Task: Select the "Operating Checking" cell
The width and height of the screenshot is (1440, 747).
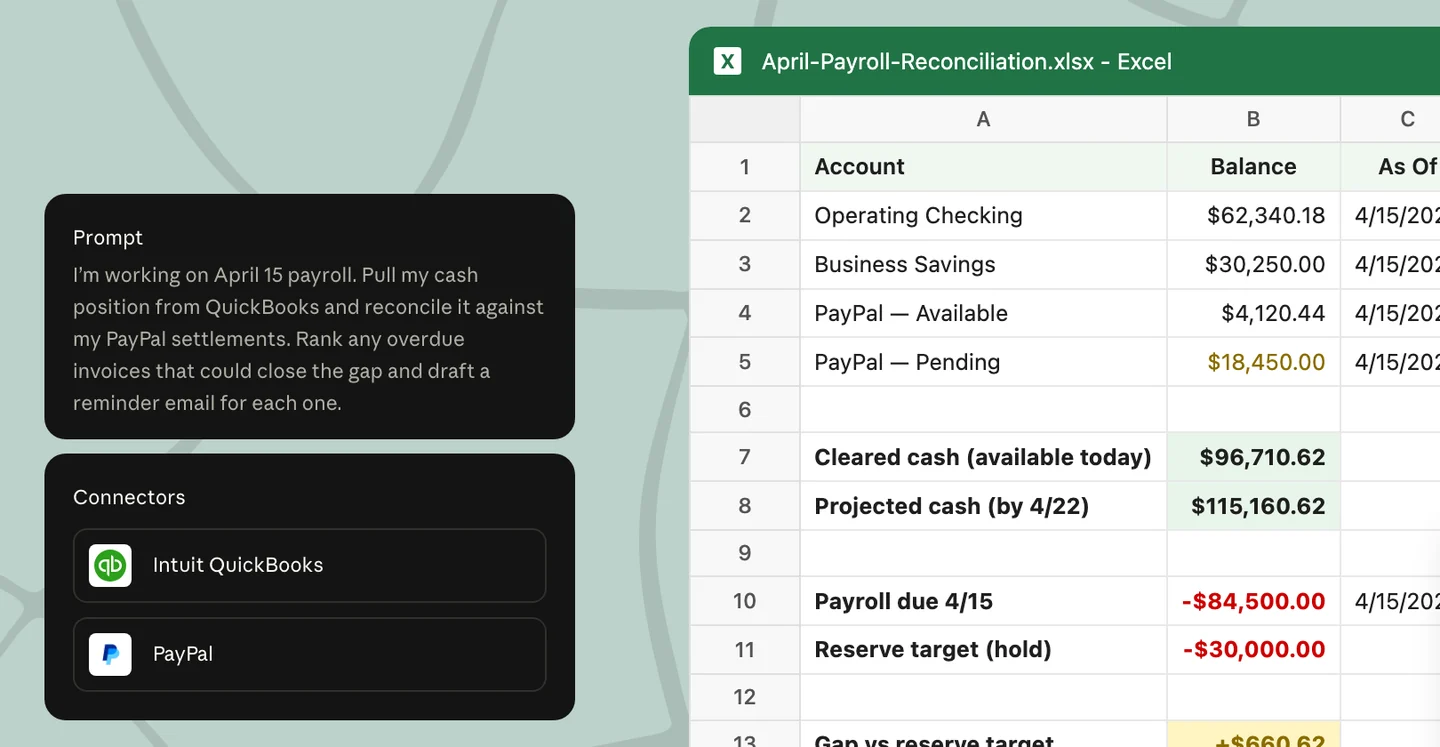Action: point(983,216)
